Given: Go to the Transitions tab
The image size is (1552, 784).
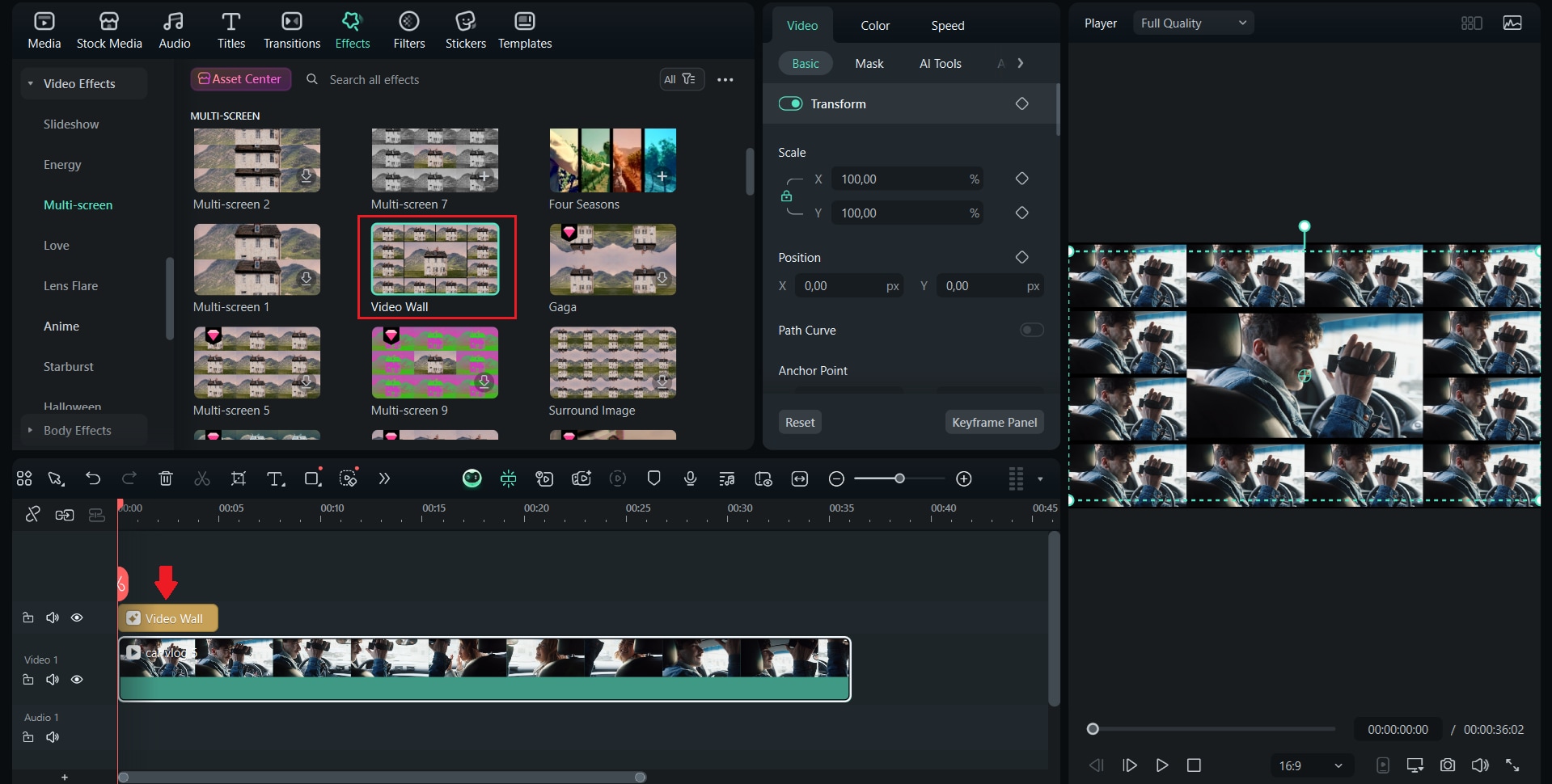Looking at the screenshot, I should [292, 31].
